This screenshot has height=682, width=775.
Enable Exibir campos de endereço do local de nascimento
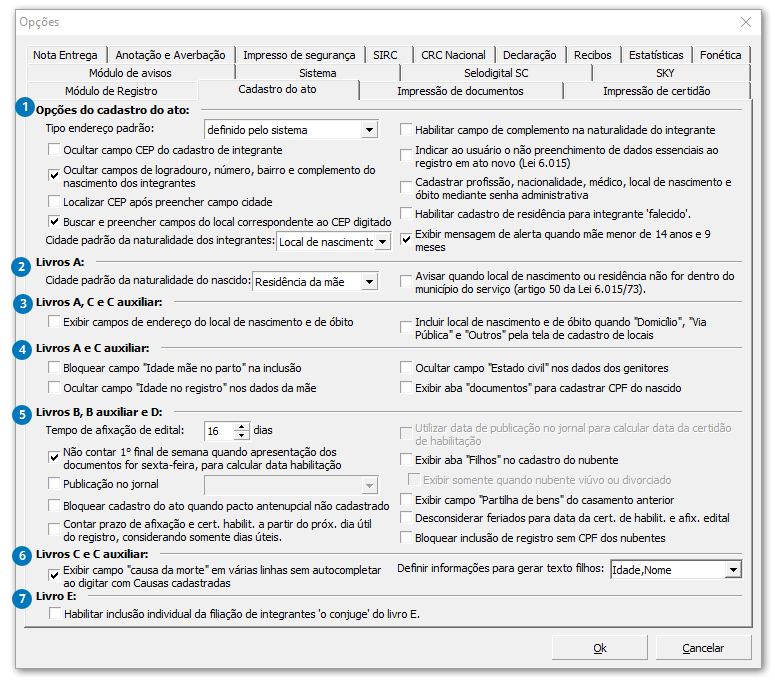(54, 322)
